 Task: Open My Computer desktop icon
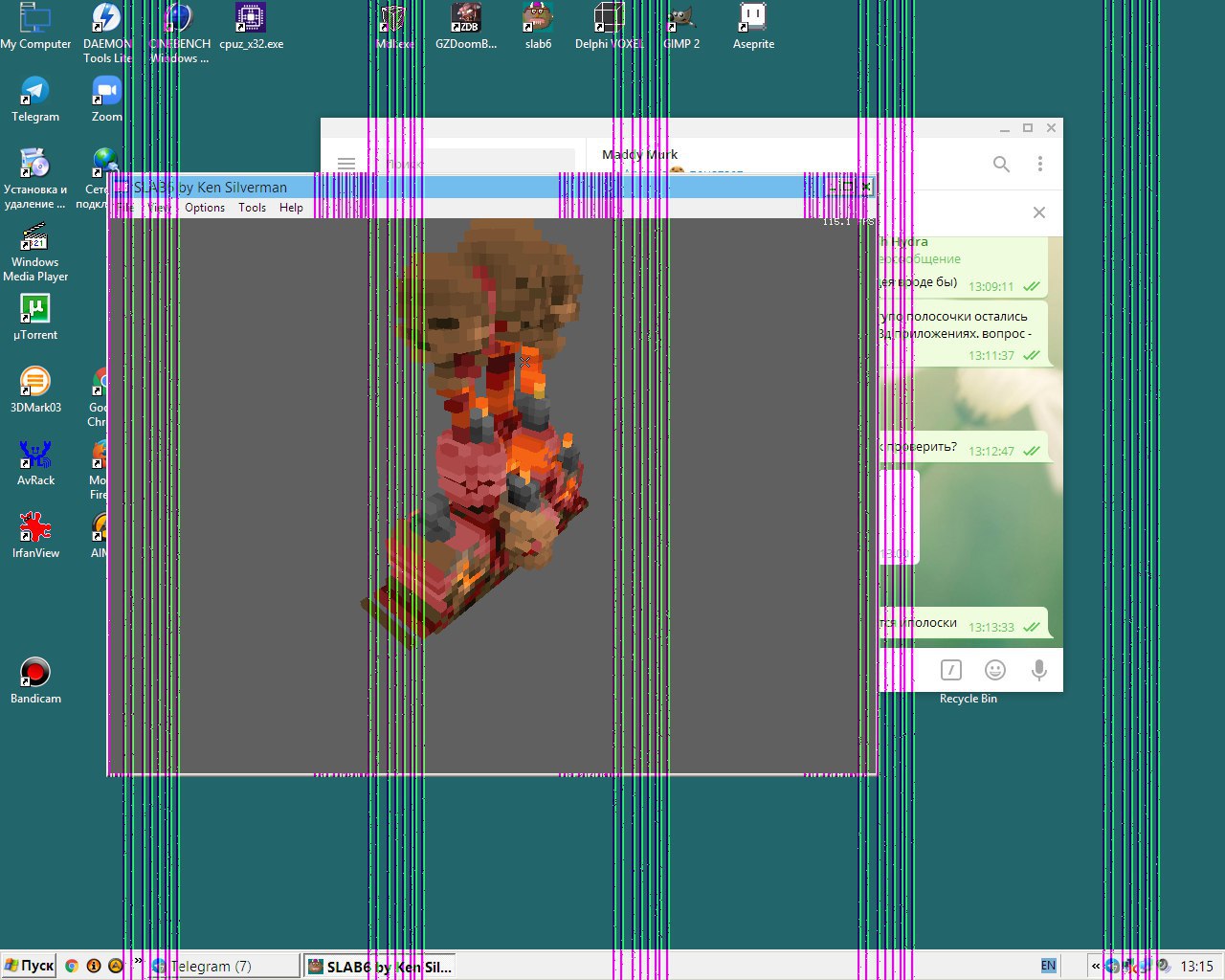(35, 27)
